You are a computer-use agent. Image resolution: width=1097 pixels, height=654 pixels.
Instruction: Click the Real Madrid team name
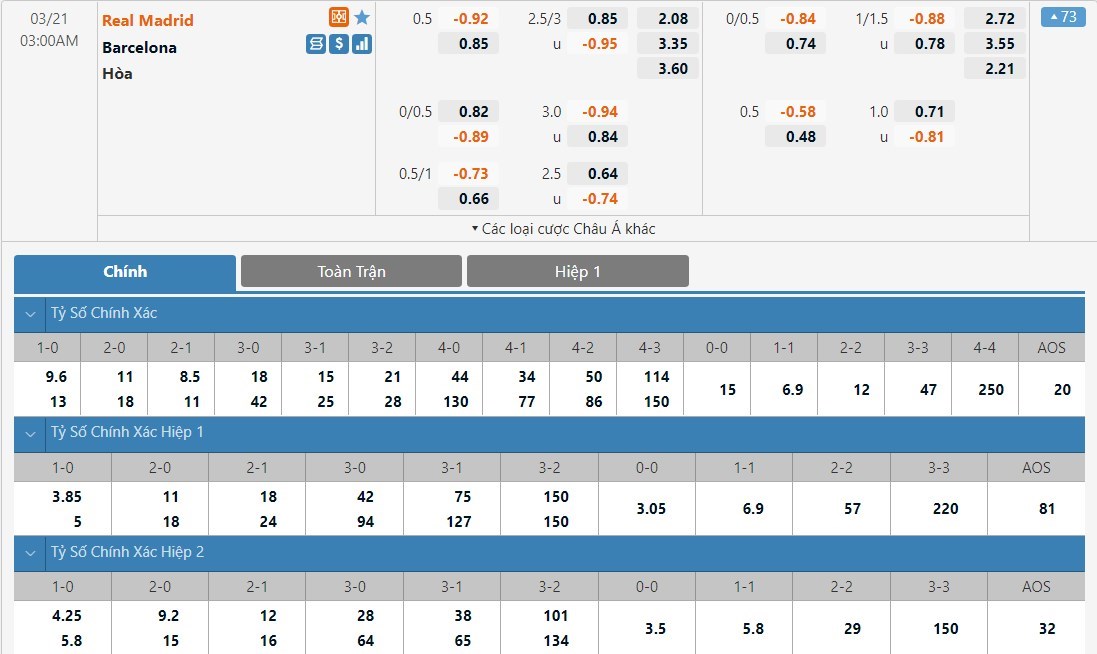tap(148, 20)
